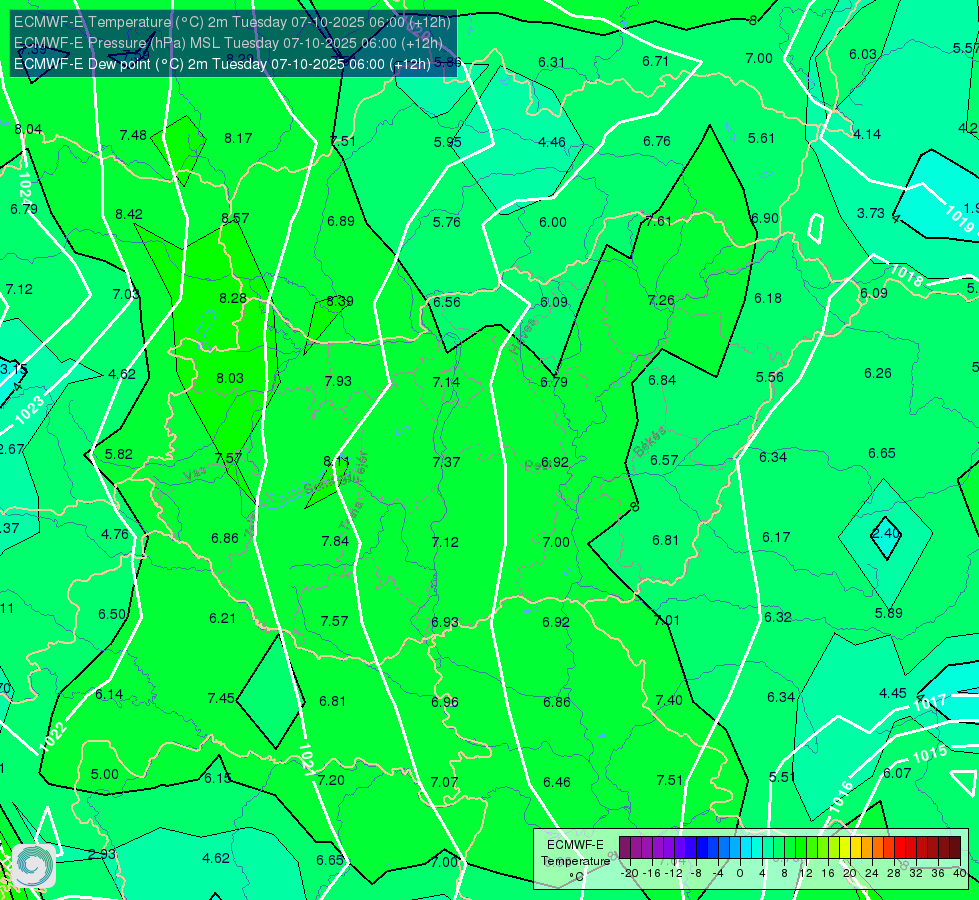Click the 3.73 grid value
The width and height of the screenshot is (979, 900).
coord(870,213)
